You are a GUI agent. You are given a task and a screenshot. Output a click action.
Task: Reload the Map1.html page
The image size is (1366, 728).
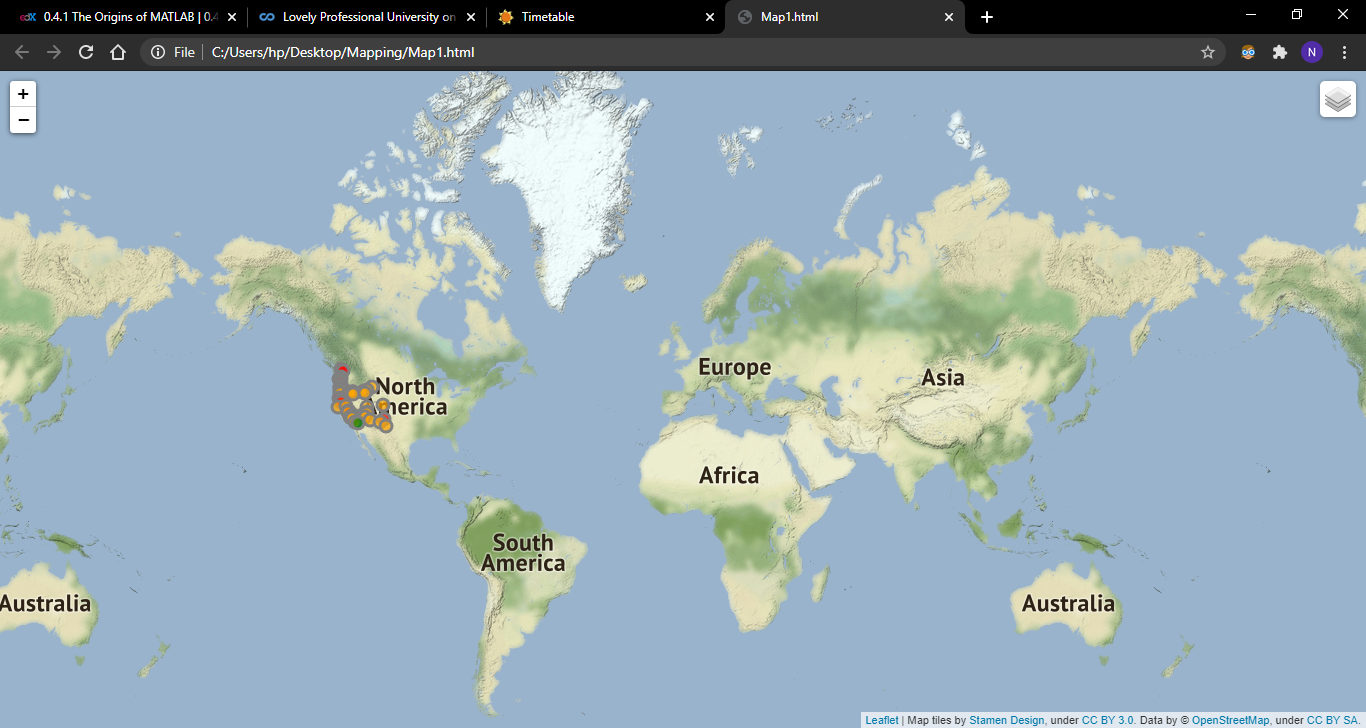coord(85,51)
